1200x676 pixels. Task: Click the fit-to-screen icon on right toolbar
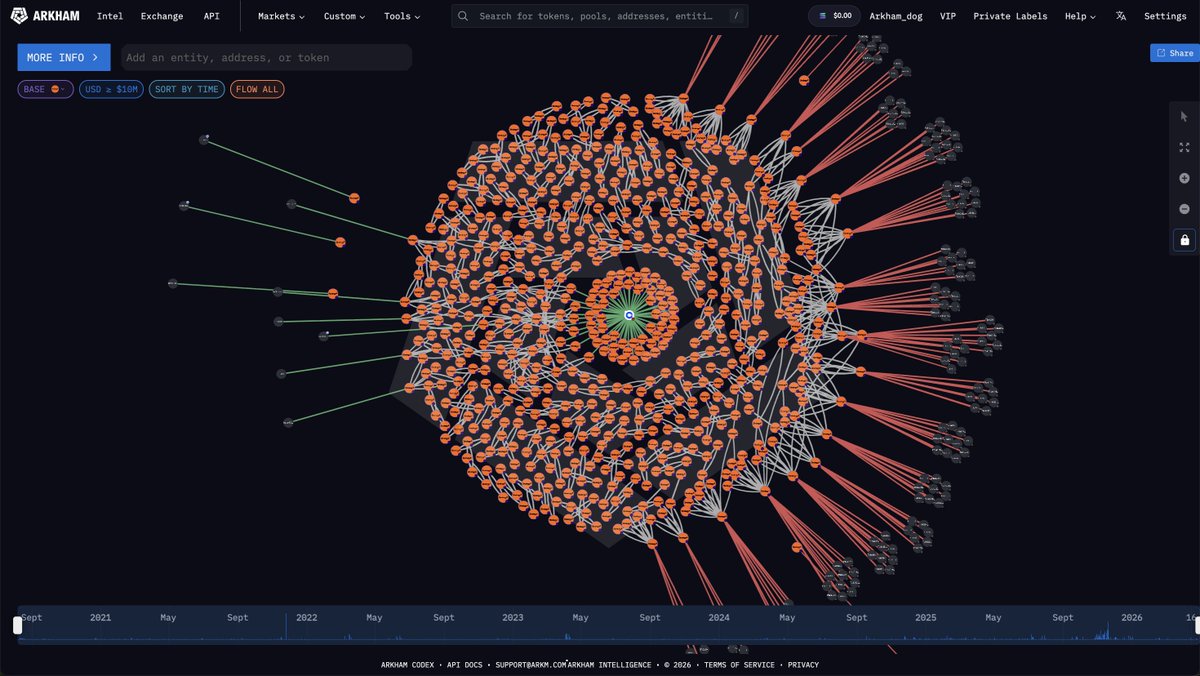click(1184, 147)
